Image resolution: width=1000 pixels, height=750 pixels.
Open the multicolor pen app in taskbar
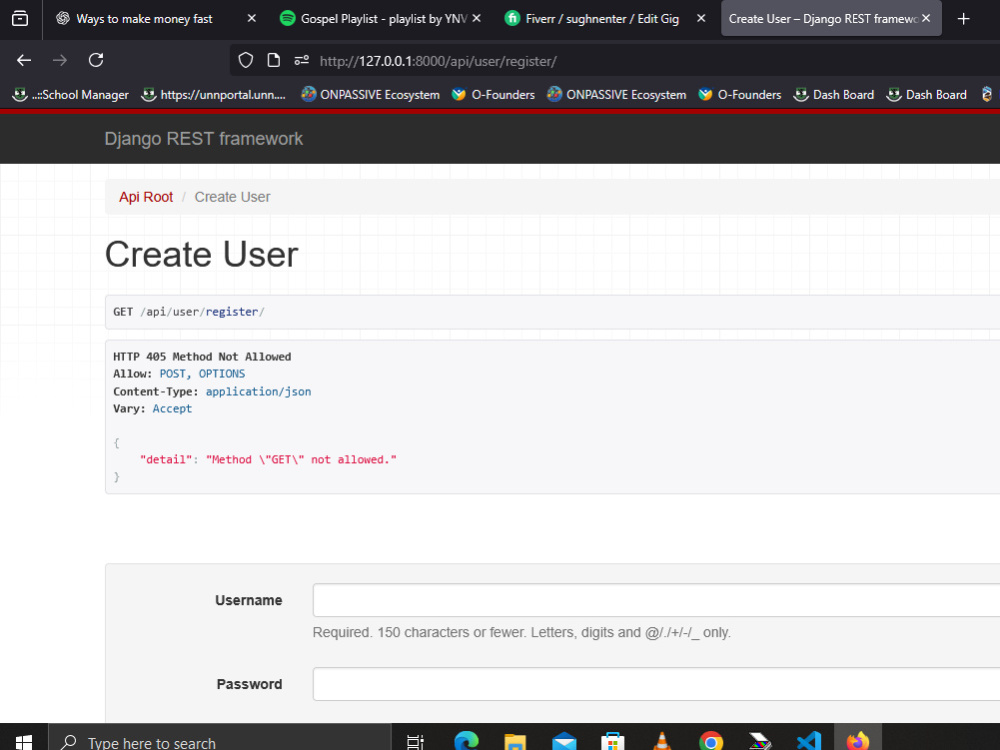[x=760, y=740]
